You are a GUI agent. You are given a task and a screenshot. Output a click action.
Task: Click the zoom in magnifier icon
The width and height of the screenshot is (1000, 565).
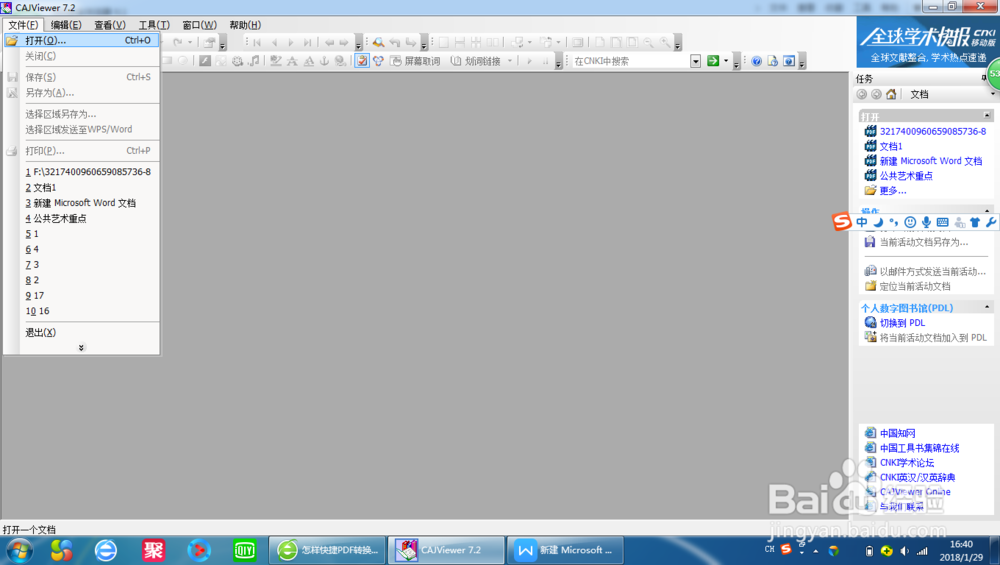665,42
